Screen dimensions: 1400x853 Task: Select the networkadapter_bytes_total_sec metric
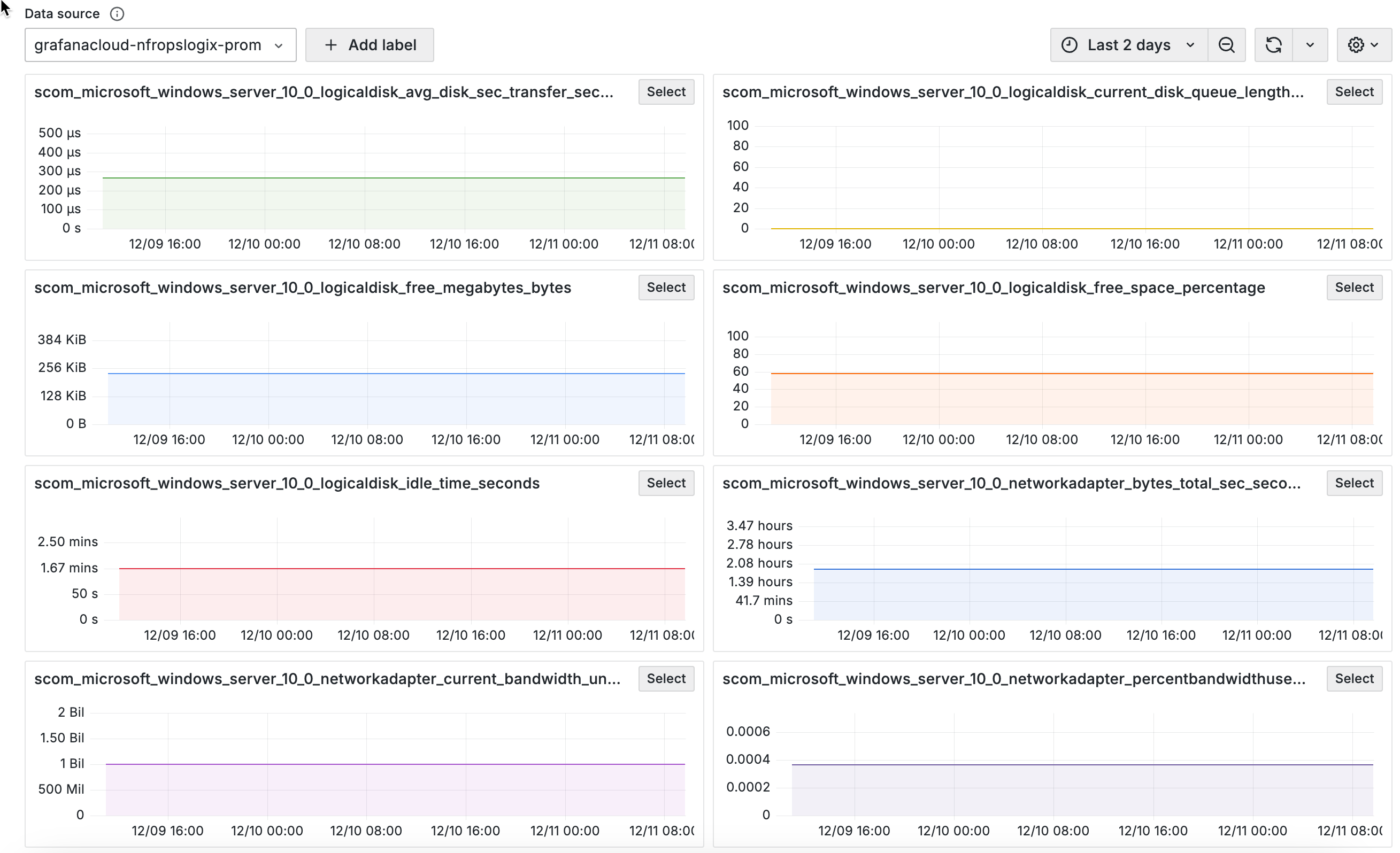1354,483
